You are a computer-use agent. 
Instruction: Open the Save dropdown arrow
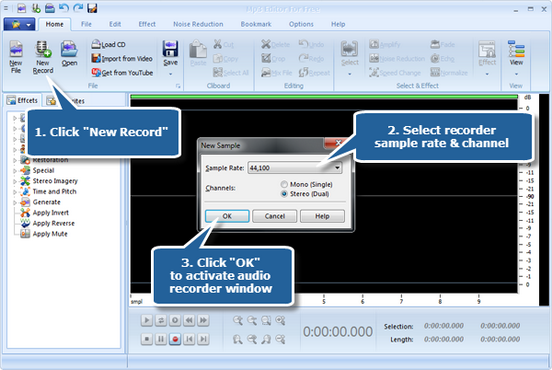170,74
